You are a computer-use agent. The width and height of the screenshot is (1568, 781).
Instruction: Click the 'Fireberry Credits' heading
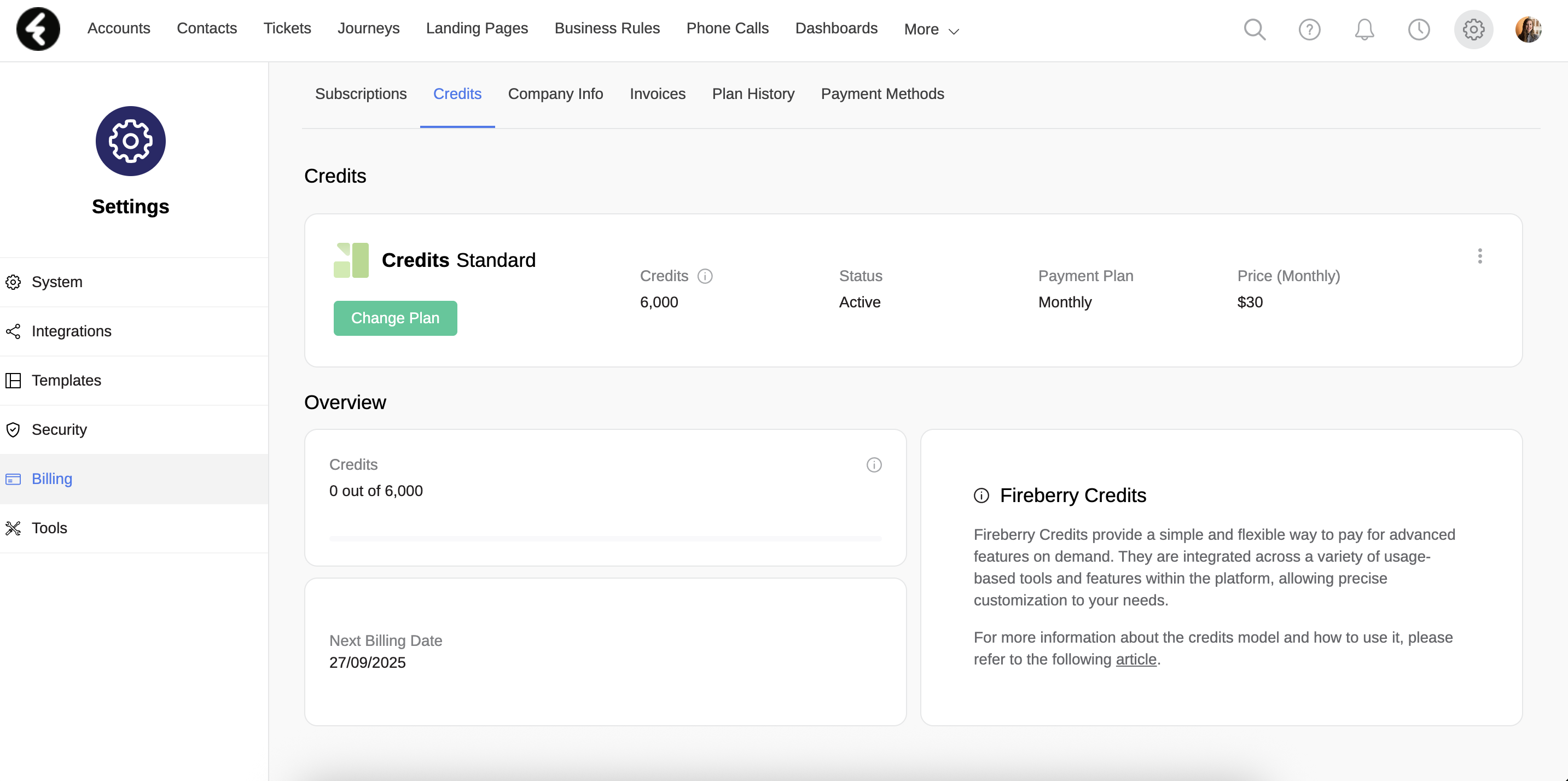pyautogui.click(x=1072, y=496)
